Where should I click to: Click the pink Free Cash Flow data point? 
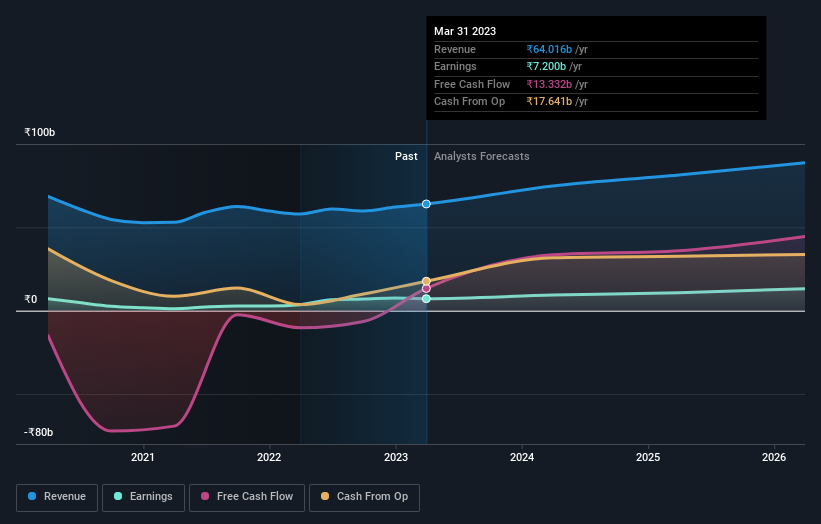click(x=426, y=288)
